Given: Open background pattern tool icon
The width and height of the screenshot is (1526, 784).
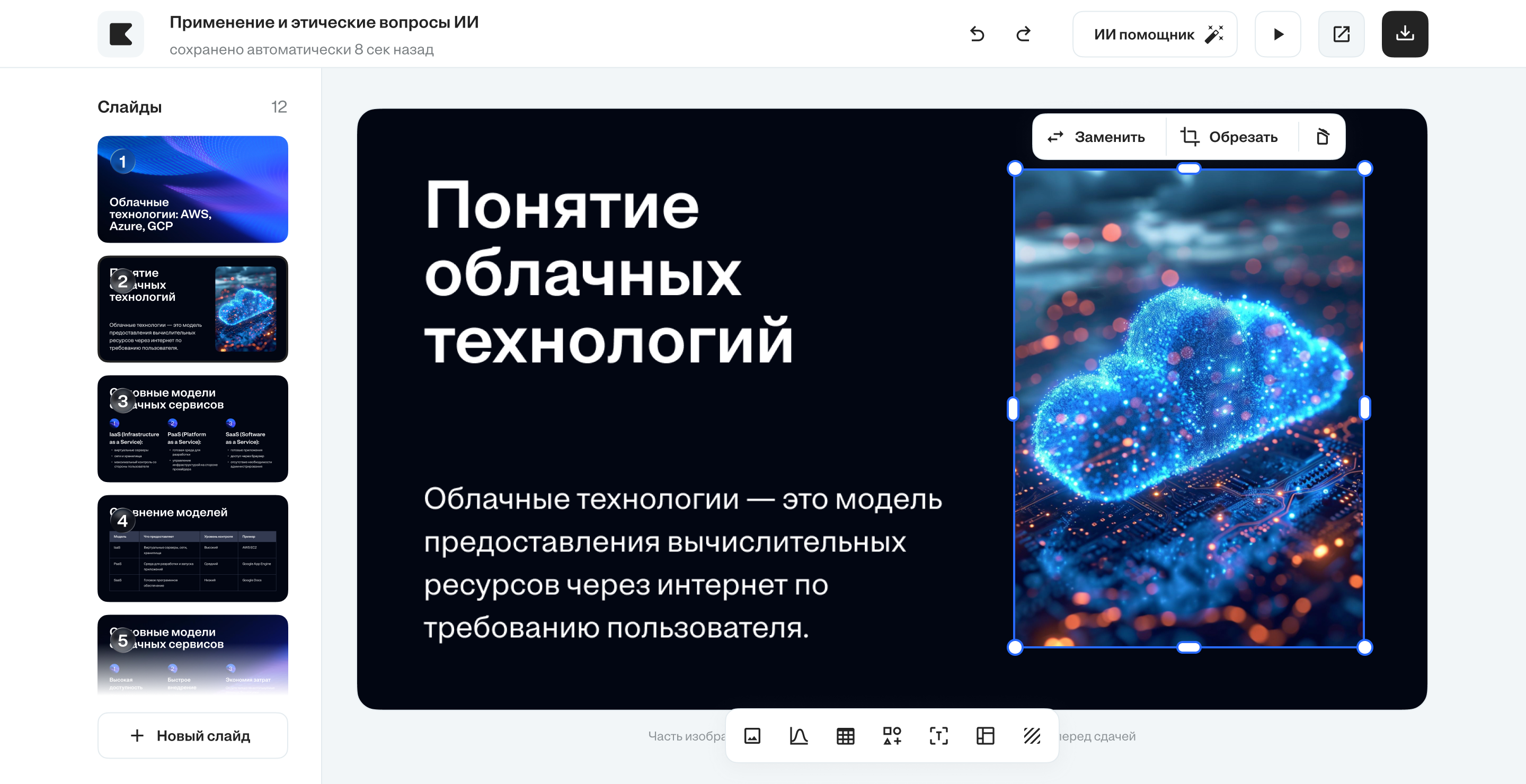Looking at the screenshot, I should (1032, 735).
